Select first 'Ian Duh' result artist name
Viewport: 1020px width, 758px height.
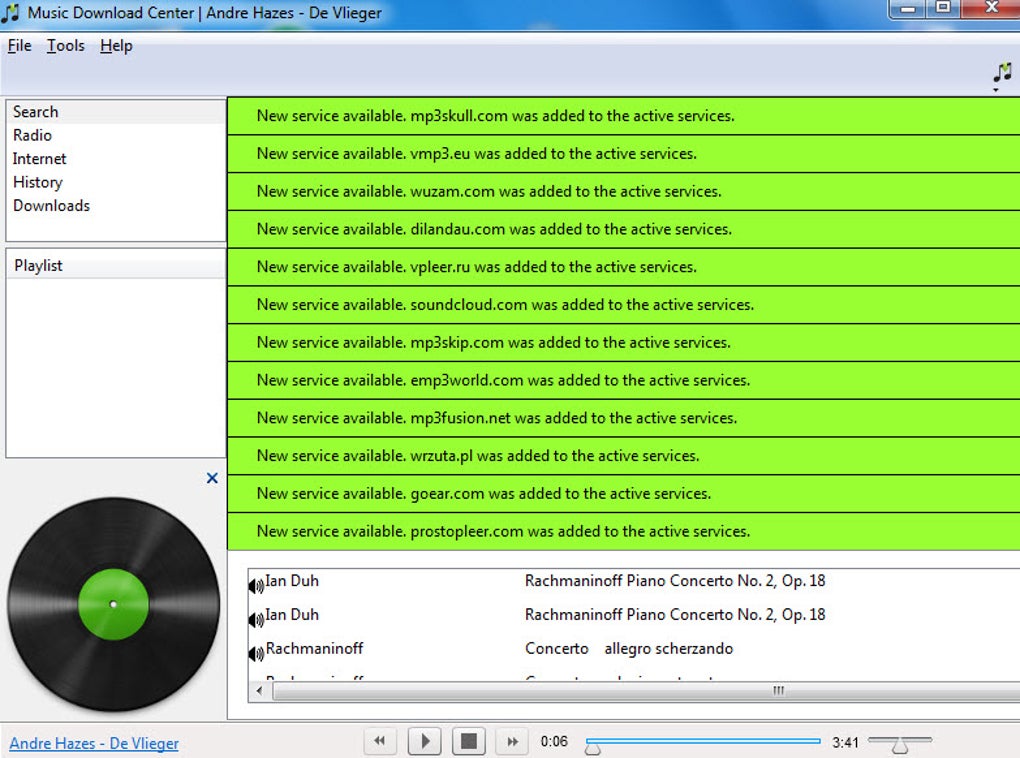[292, 581]
